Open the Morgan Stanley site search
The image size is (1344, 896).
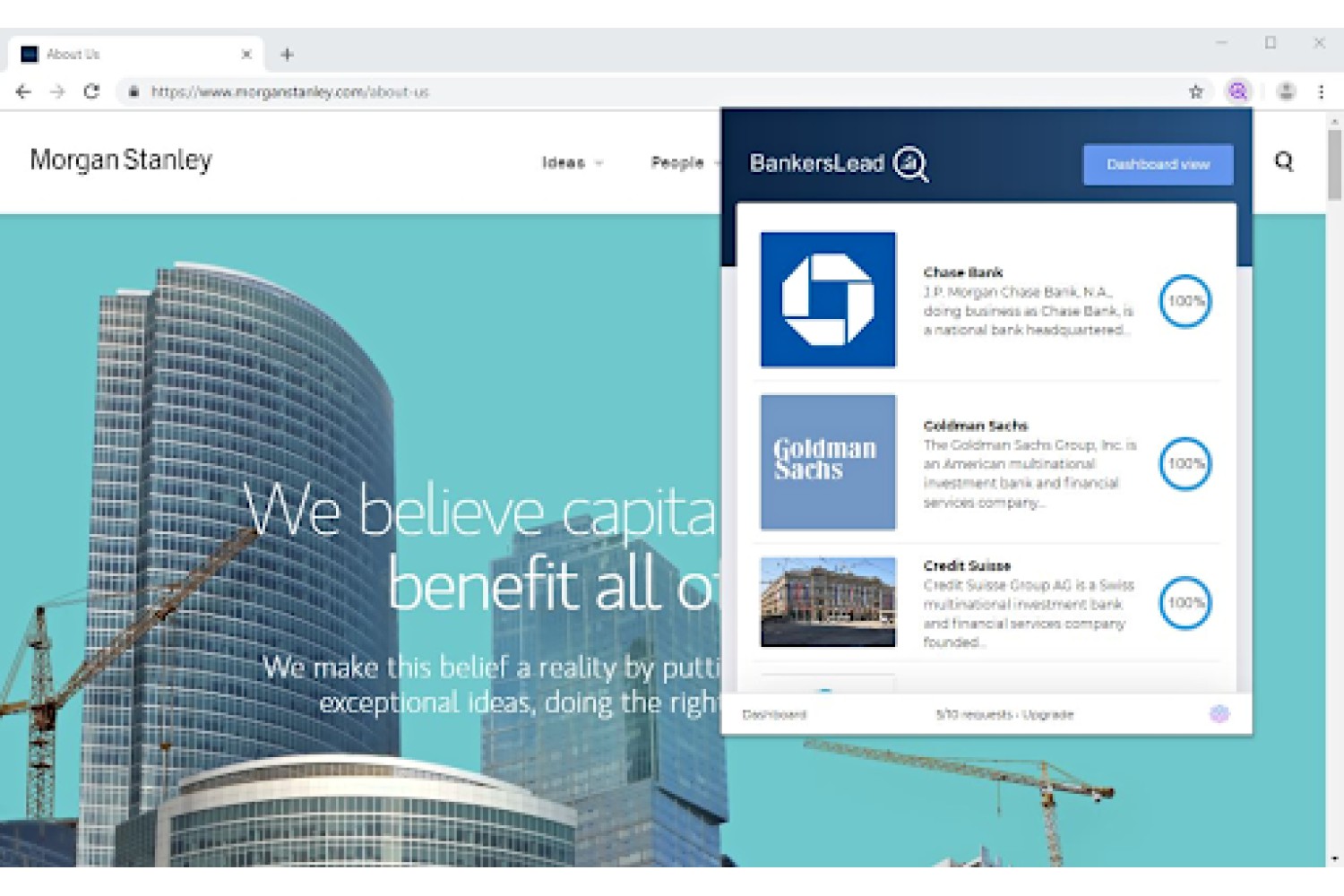(1284, 161)
